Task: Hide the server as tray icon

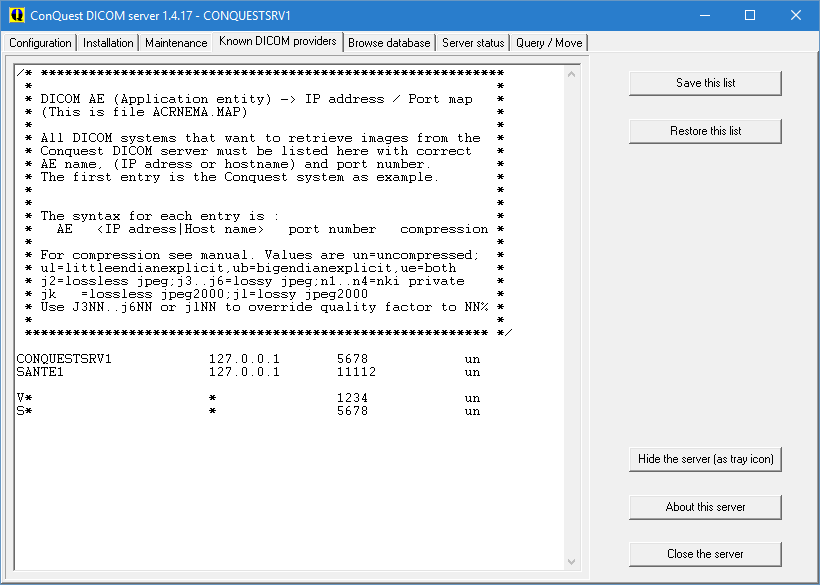Action: 705,459
